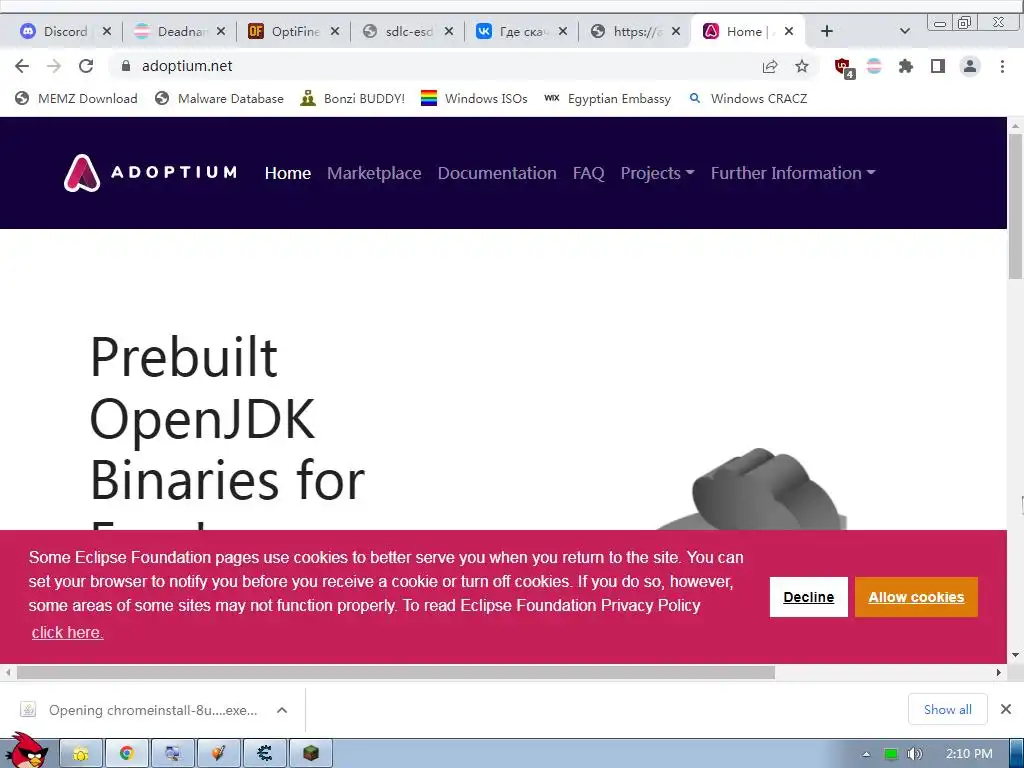Open Chrome from the taskbar
Viewport: 1024px width, 768px height.
127,754
